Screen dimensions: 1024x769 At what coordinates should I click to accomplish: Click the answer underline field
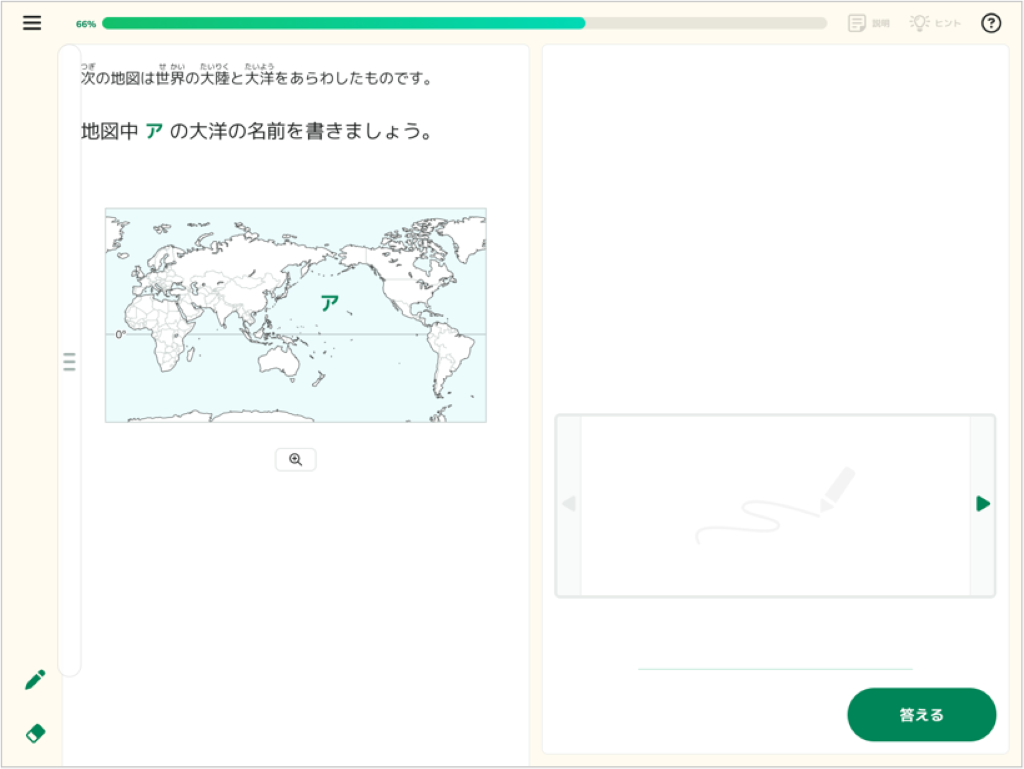pos(775,668)
